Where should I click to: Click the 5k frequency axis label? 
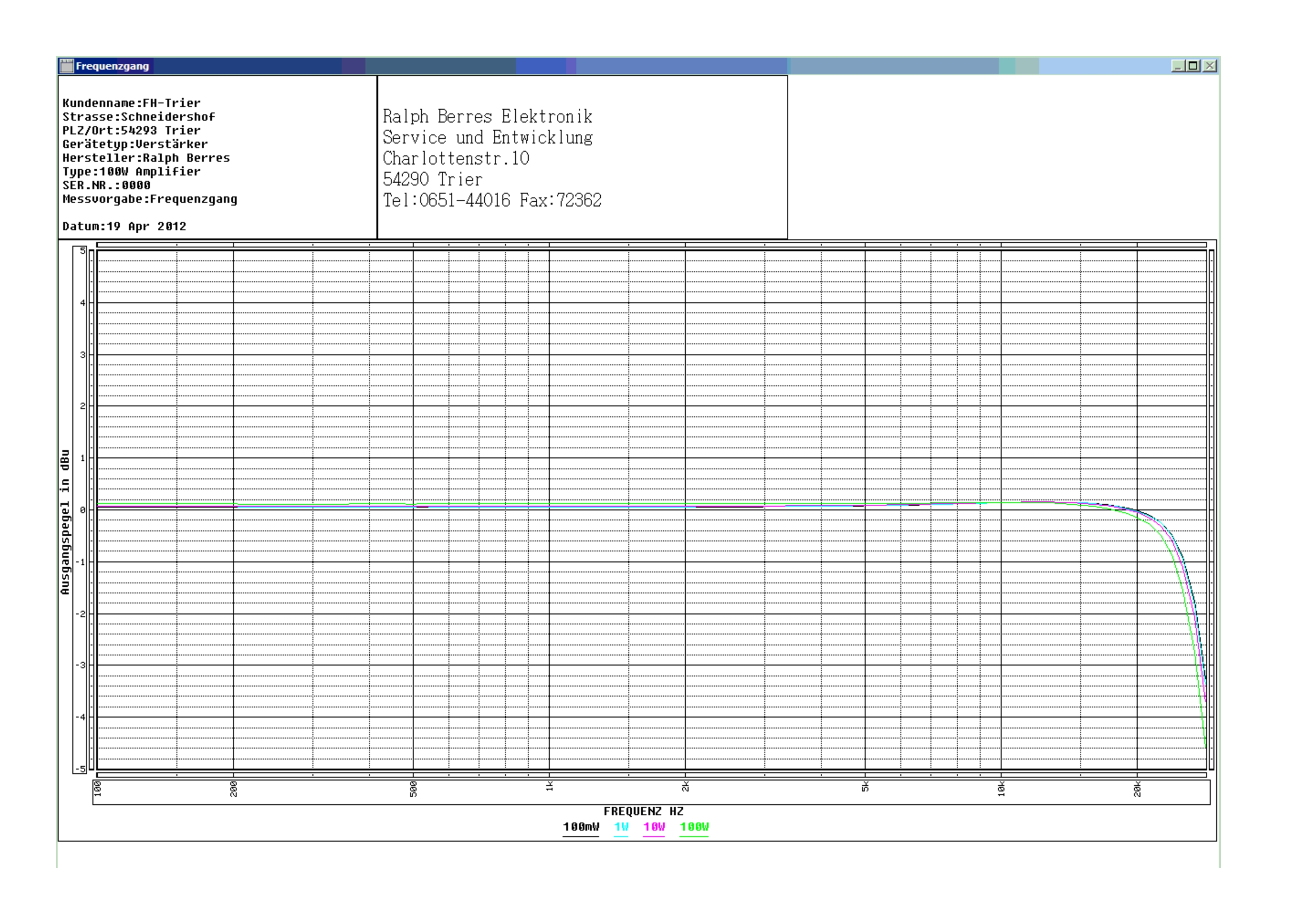click(865, 787)
